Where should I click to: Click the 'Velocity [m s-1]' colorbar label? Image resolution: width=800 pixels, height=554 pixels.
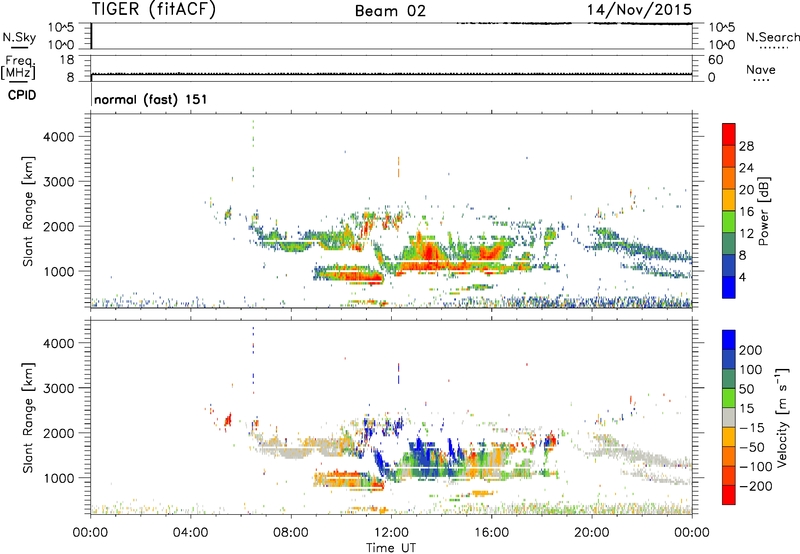point(782,417)
